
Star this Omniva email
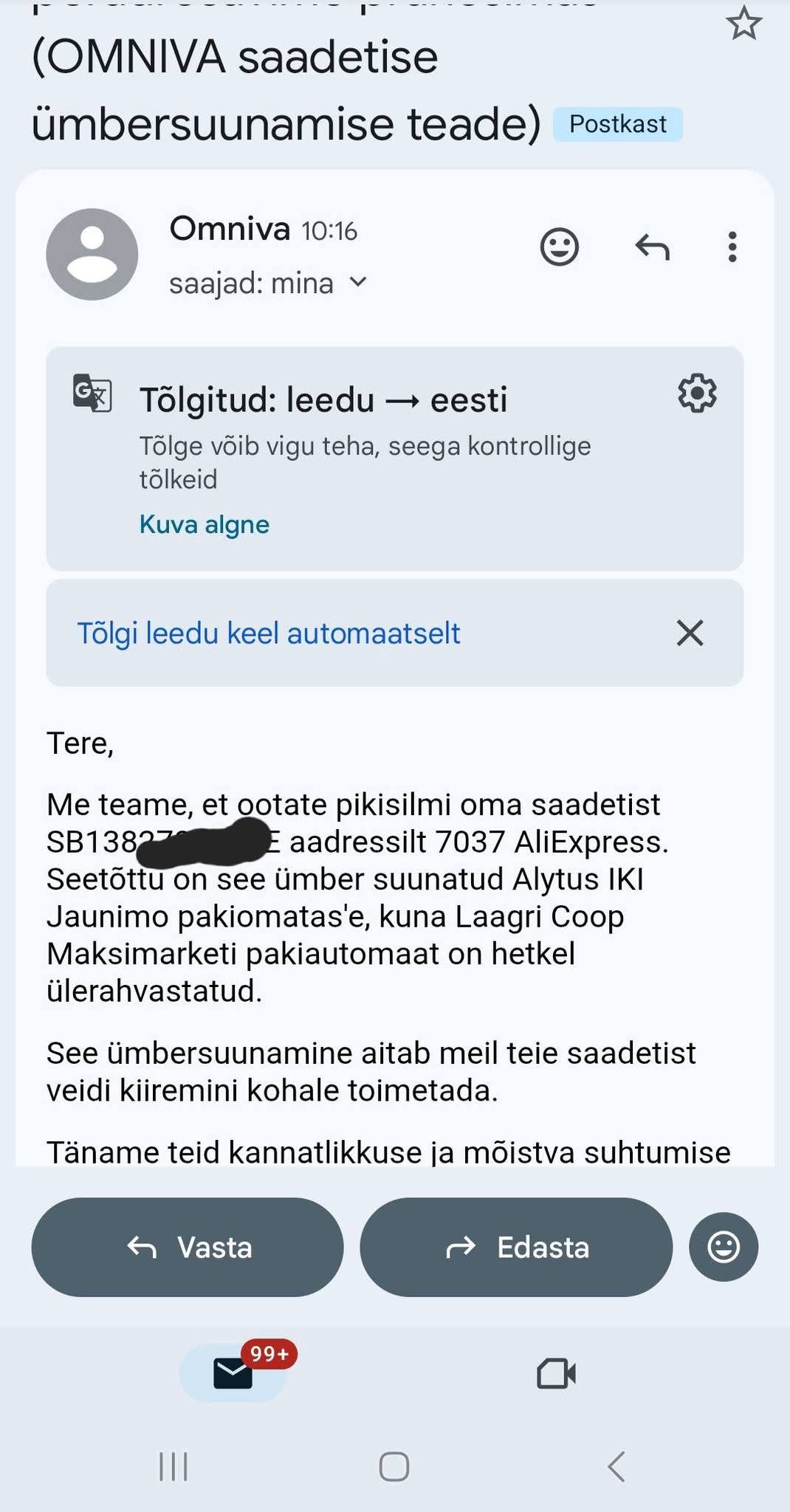[x=743, y=24]
